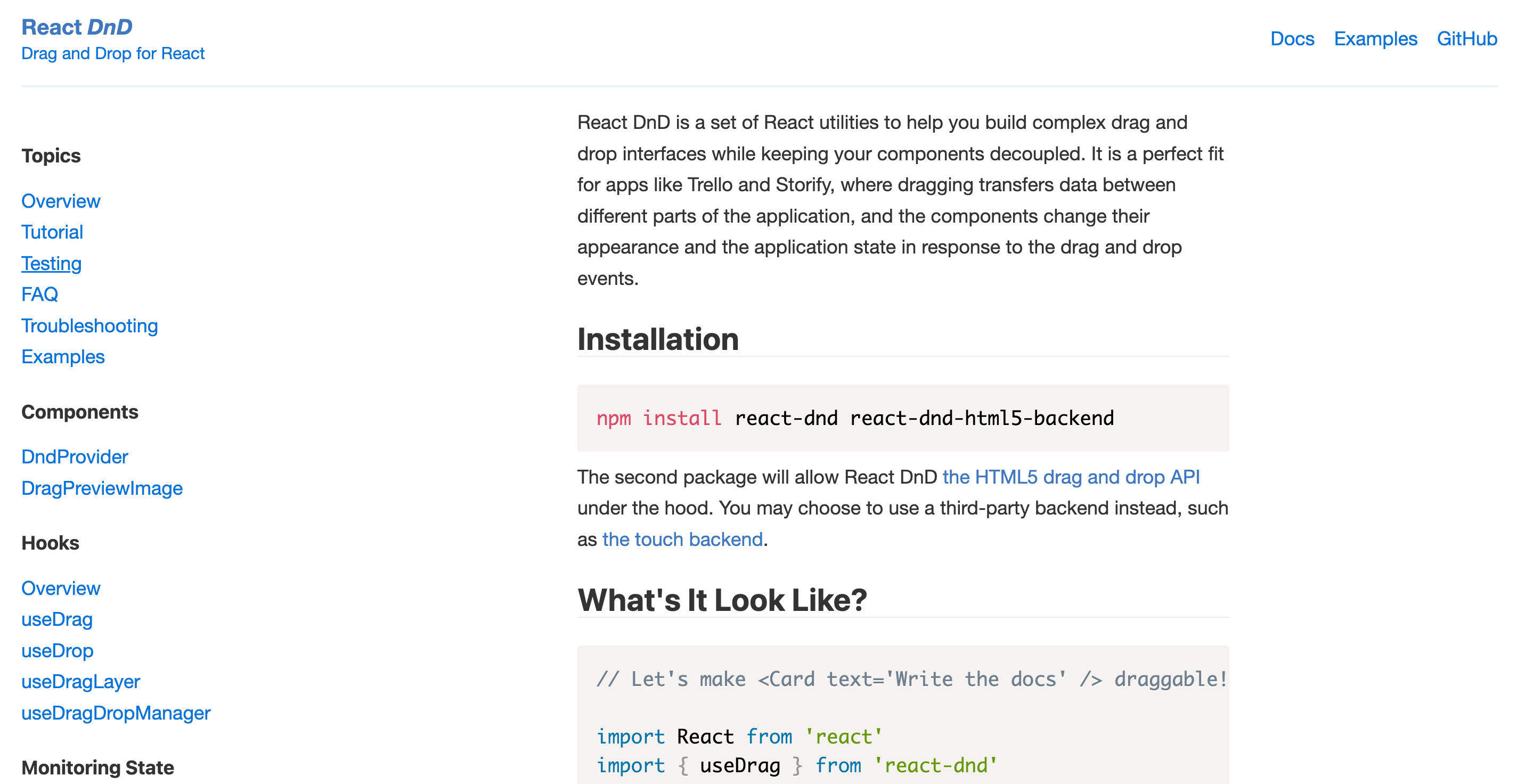Open the useDrag hook docs
The width and height of the screenshot is (1517, 784).
point(57,619)
